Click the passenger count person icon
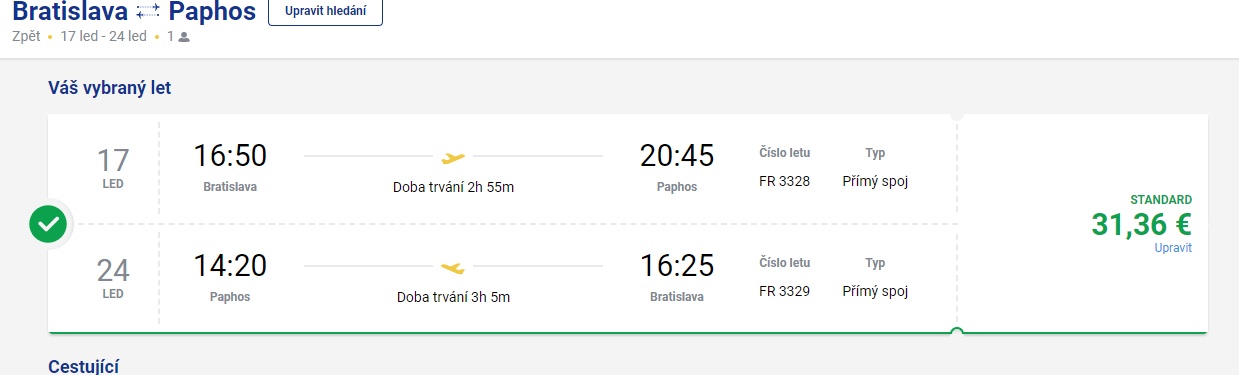Screen dimensions: 1239x375 click(184, 37)
